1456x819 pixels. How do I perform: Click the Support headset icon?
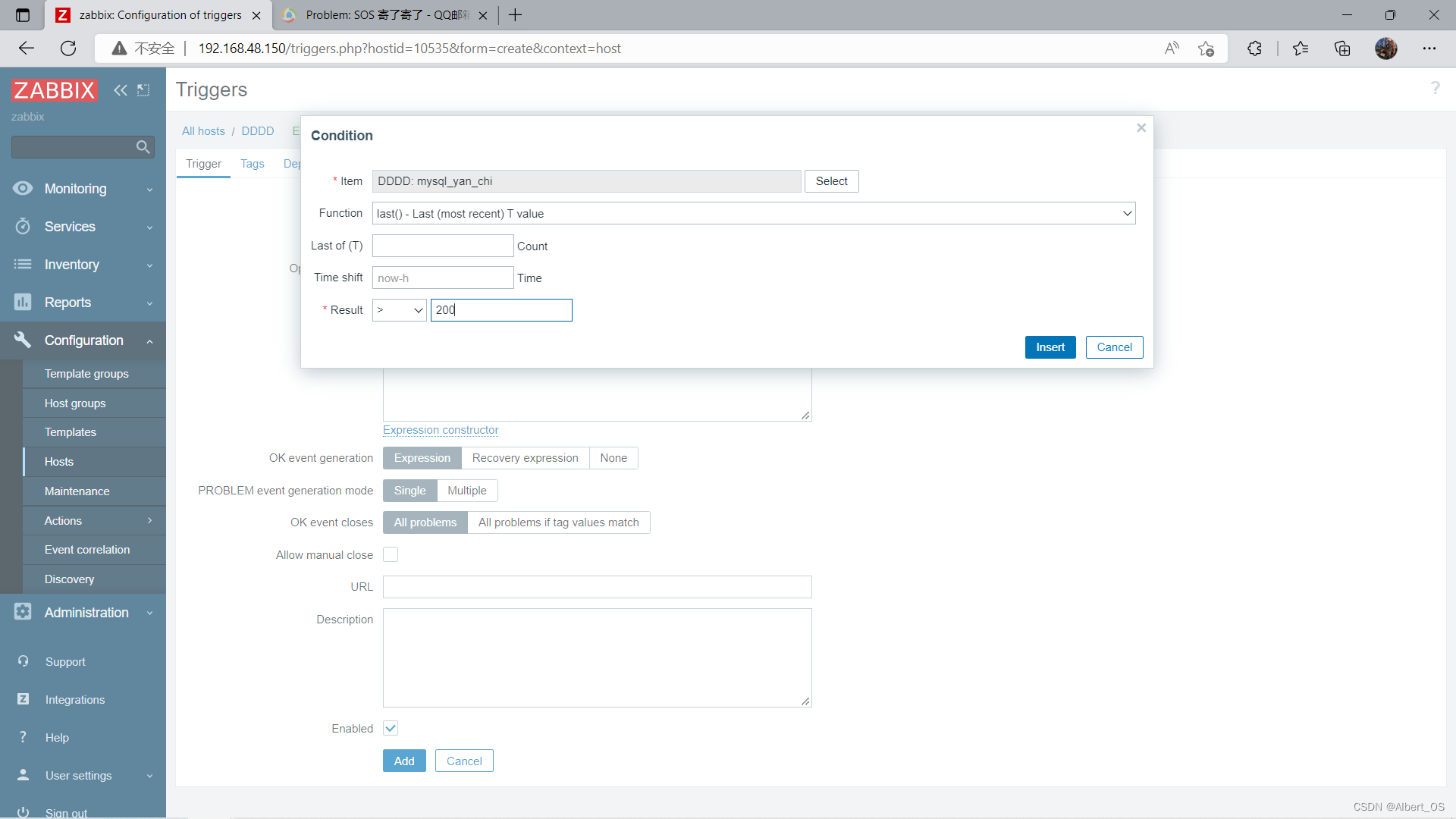point(23,661)
